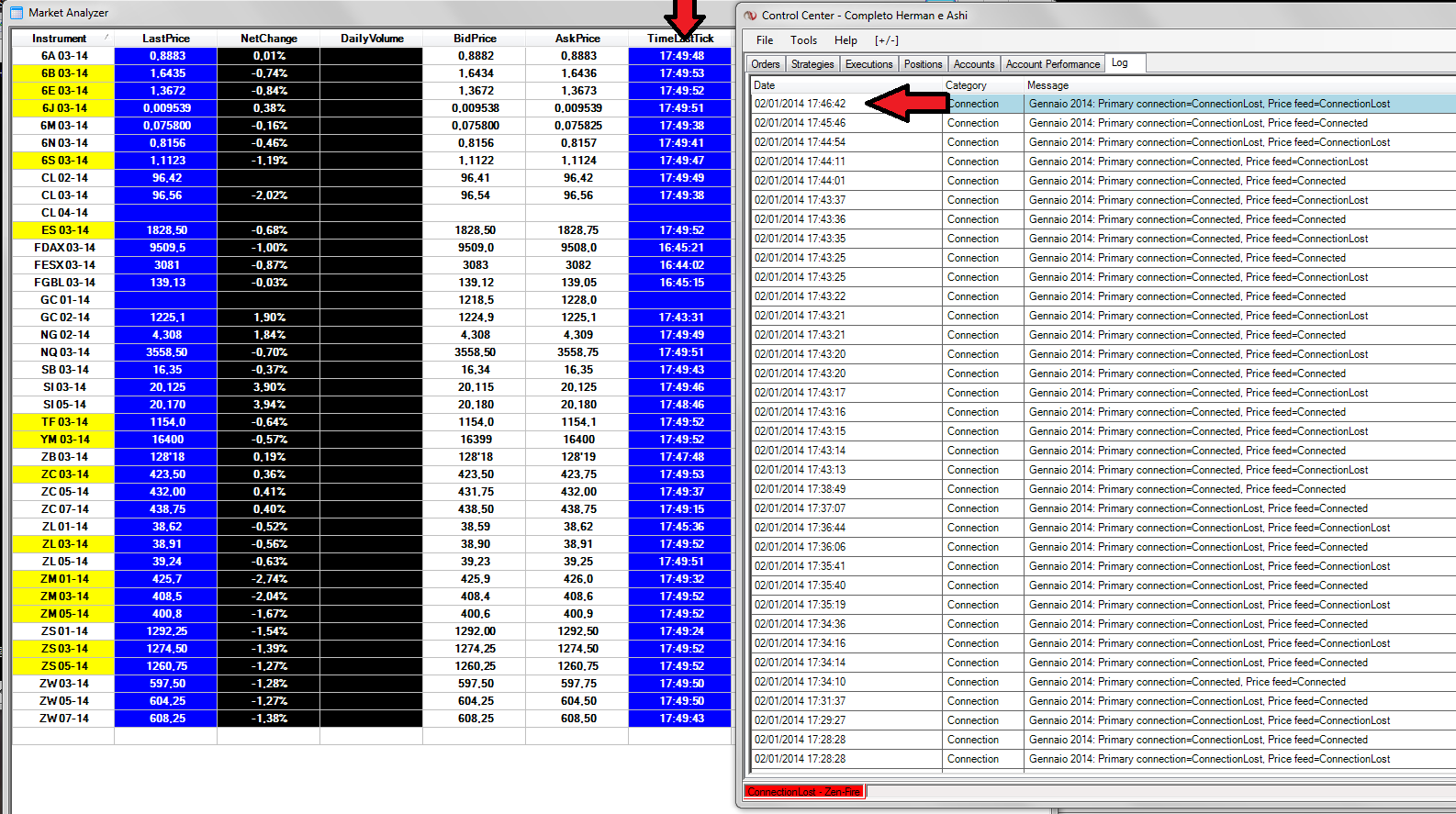Switch to the Orders tab
The image size is (1456, 814).
click(766, 64)
